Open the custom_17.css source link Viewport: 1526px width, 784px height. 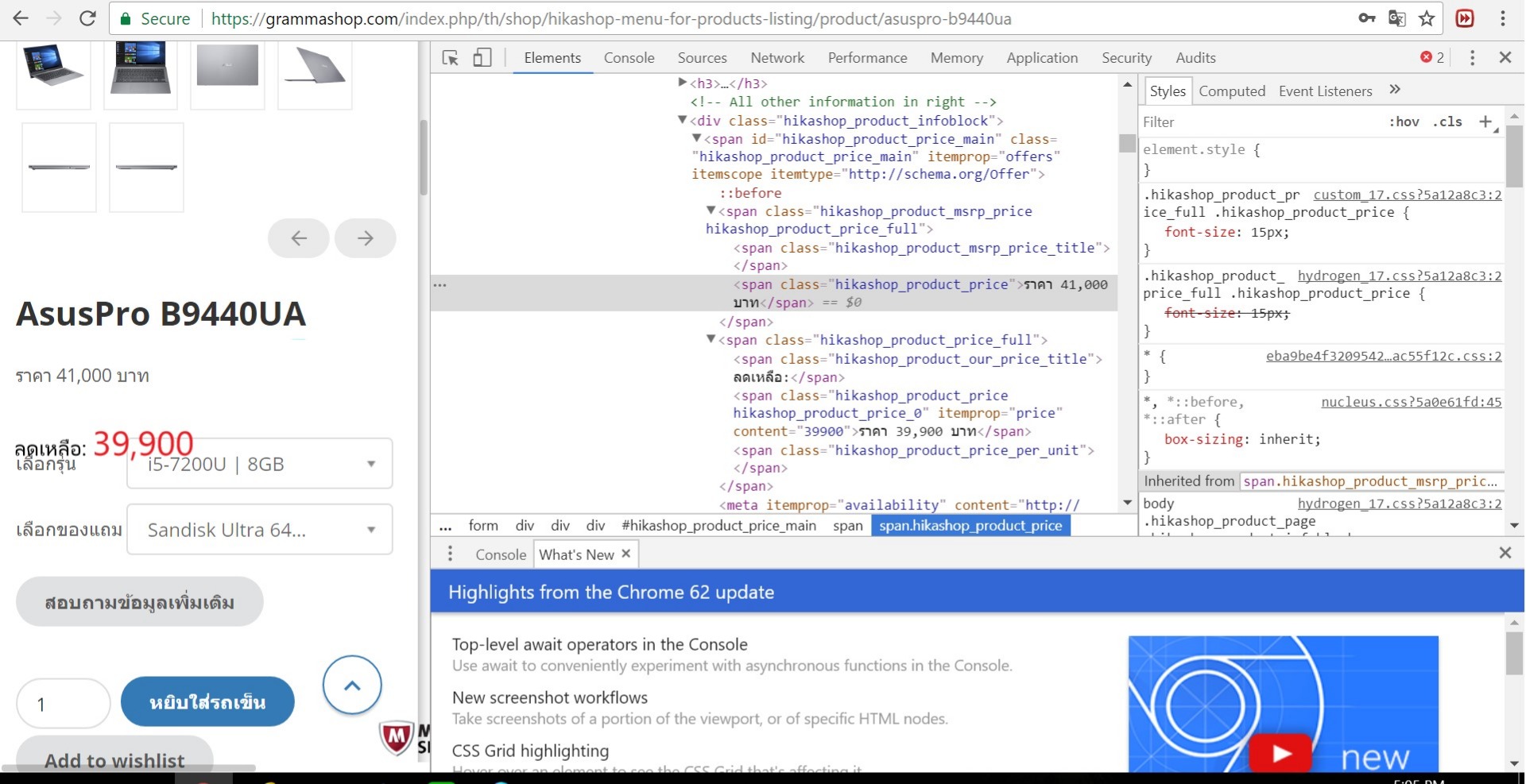(x=1407, y=195)
